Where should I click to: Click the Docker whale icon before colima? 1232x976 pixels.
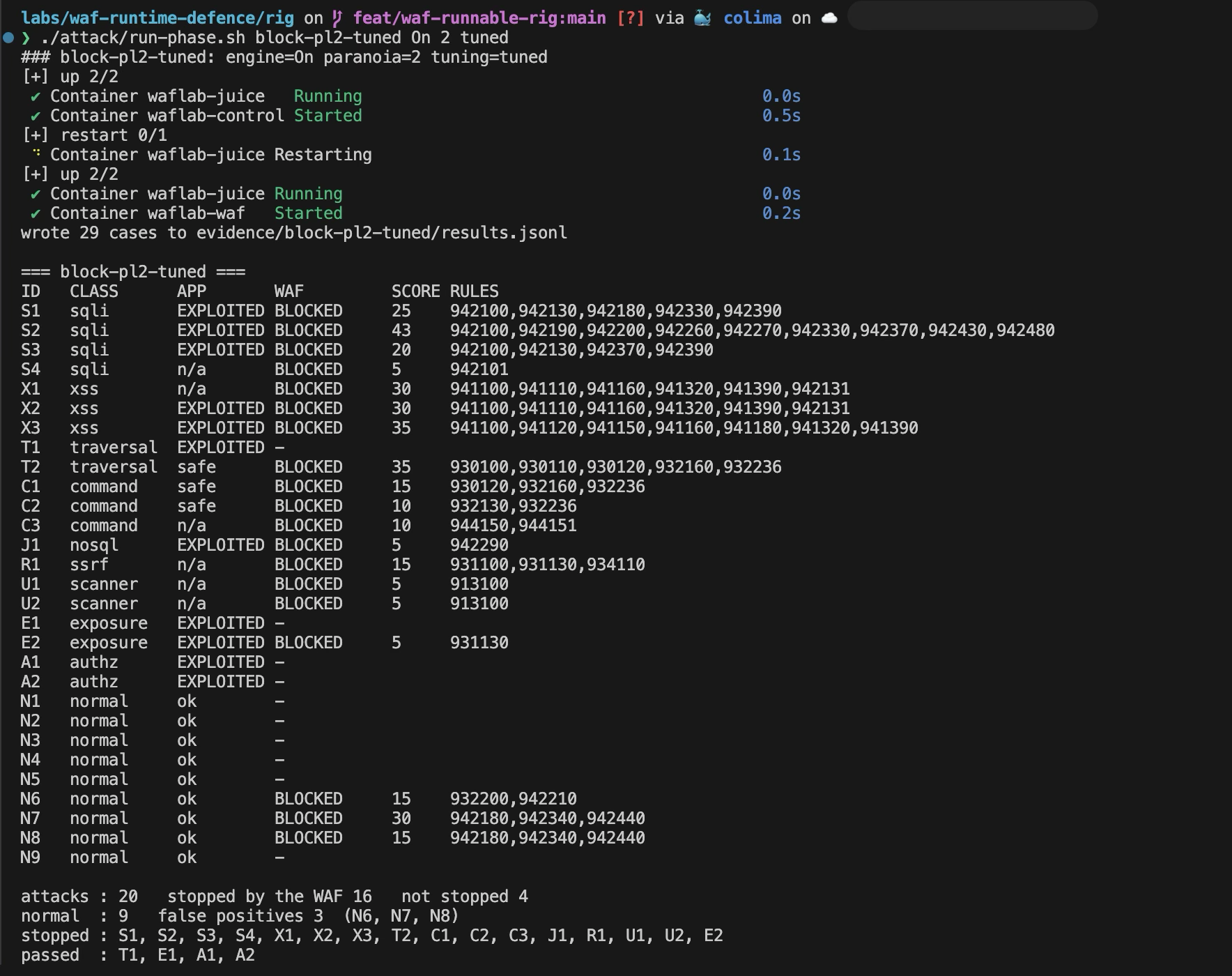coord(702,18)
